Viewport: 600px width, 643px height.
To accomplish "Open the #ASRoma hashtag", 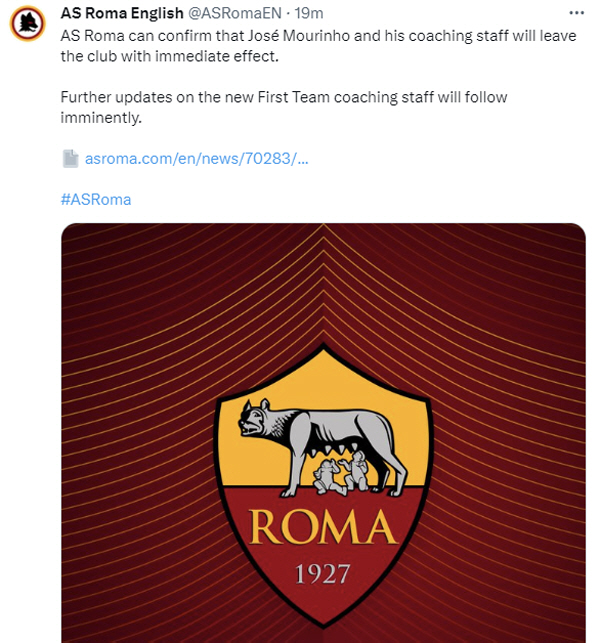I will coord(96,200).
